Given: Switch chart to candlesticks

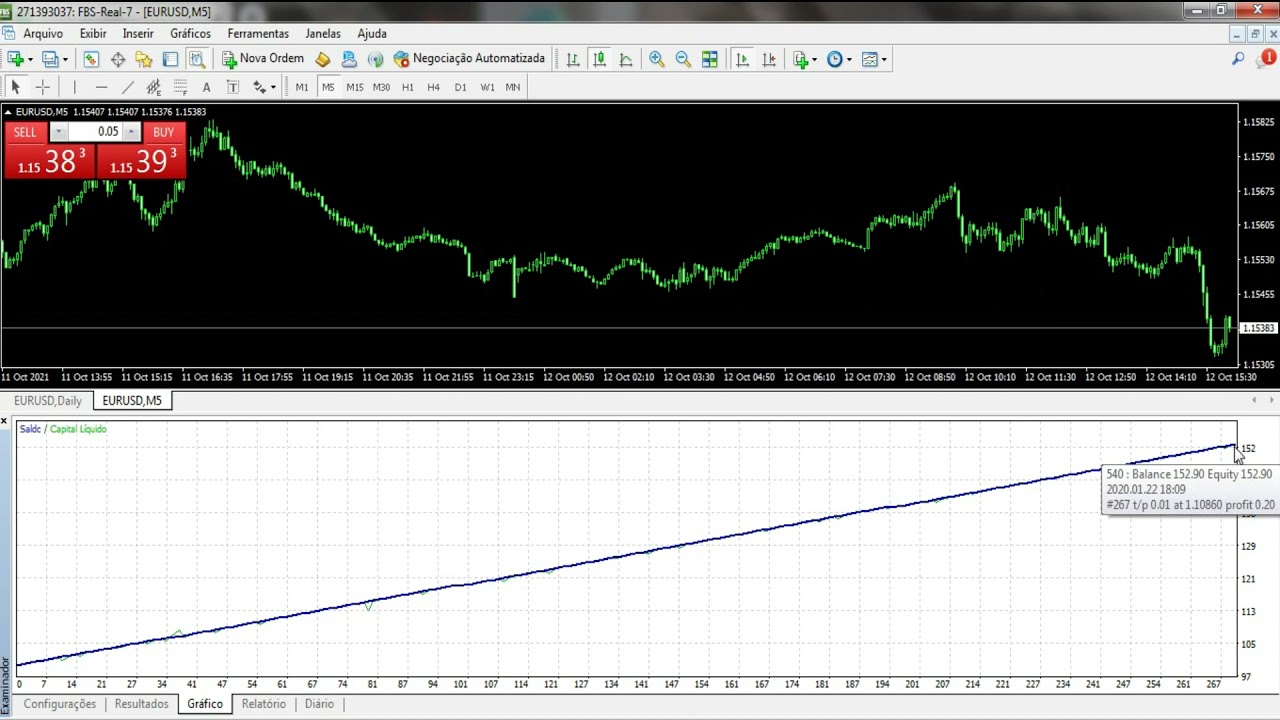Looking at the screenshot, I should tap(599, 59).
